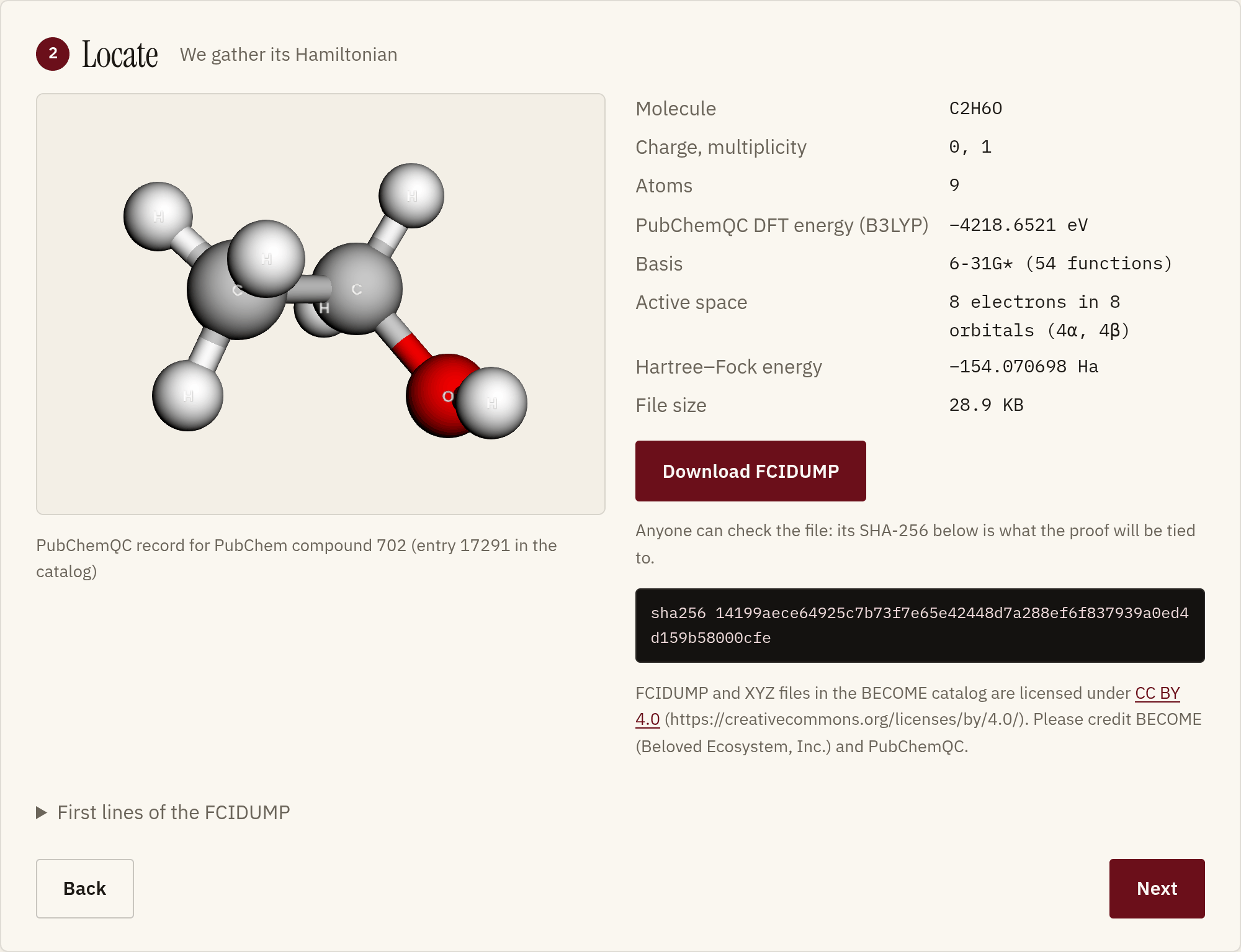Click the Locate heading

tap(120, 55)
